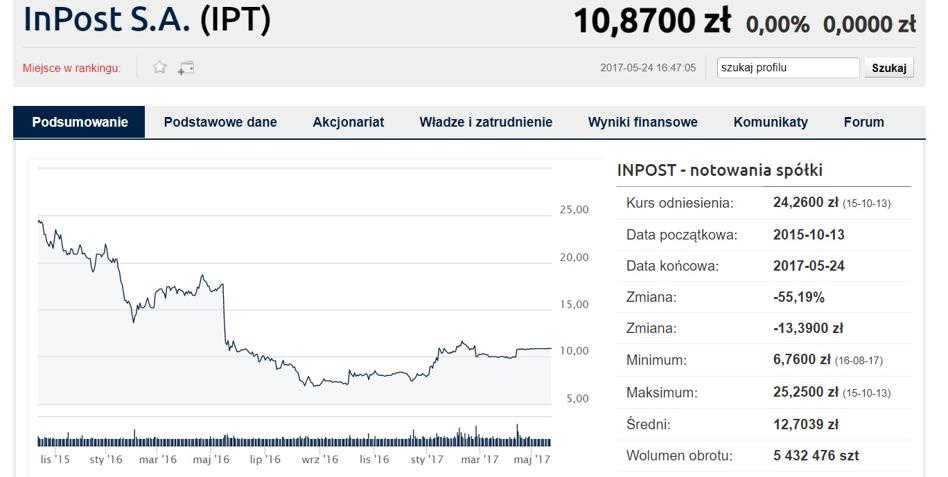
Task: Click the 0,0000 zł change value
Action: (869, 24)
